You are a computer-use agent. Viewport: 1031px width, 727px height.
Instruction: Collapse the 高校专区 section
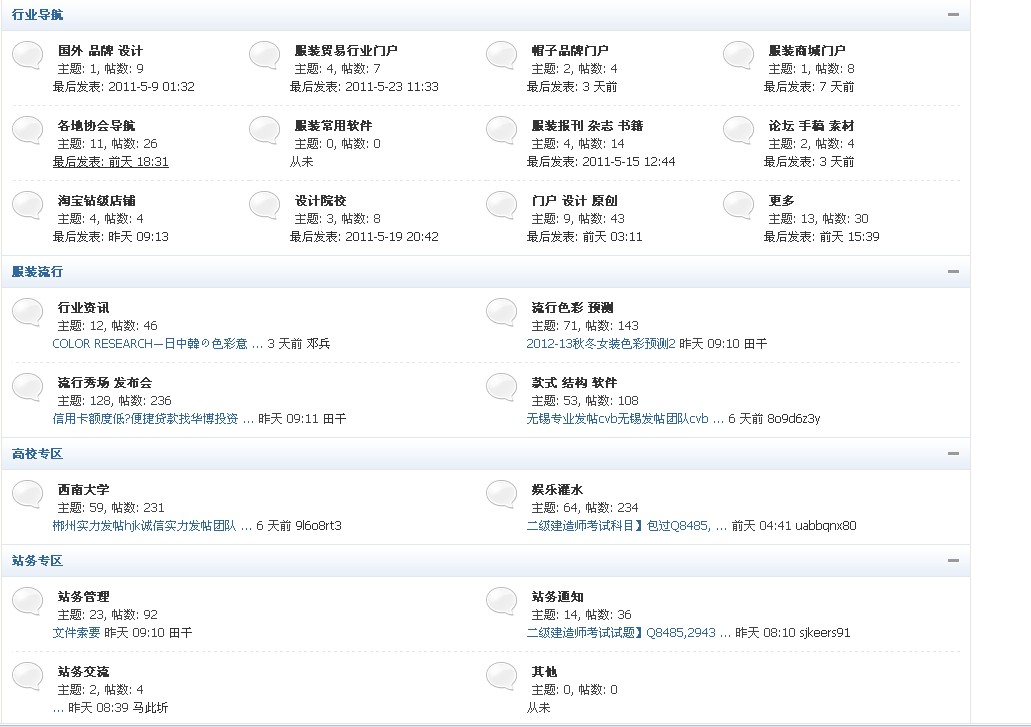[953, 454]
